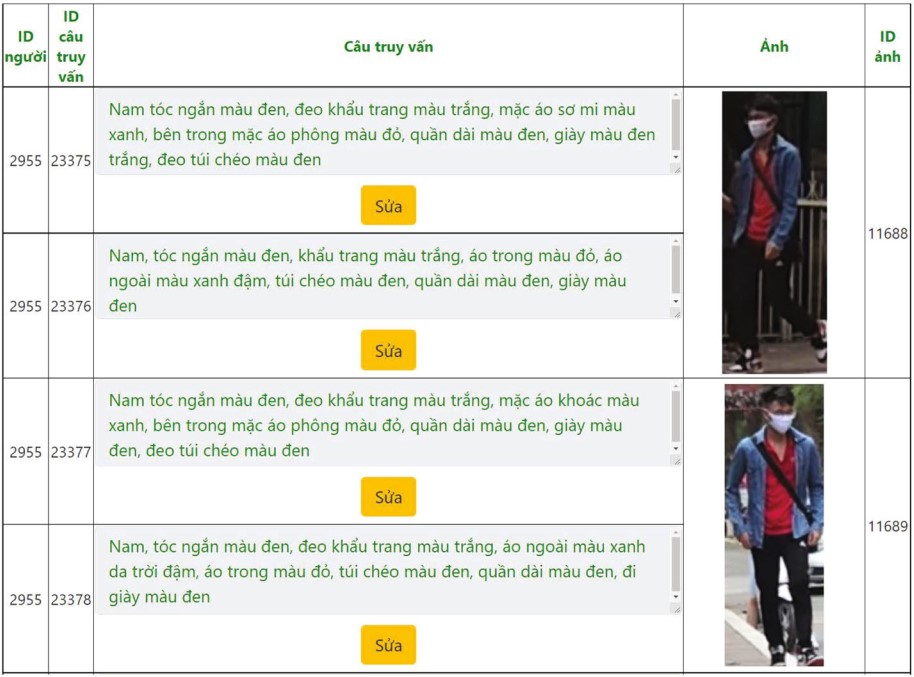The height and width of the screenshot is (677, 914).
Task: Open the person photo with image ID 11689
Action: 774,525
